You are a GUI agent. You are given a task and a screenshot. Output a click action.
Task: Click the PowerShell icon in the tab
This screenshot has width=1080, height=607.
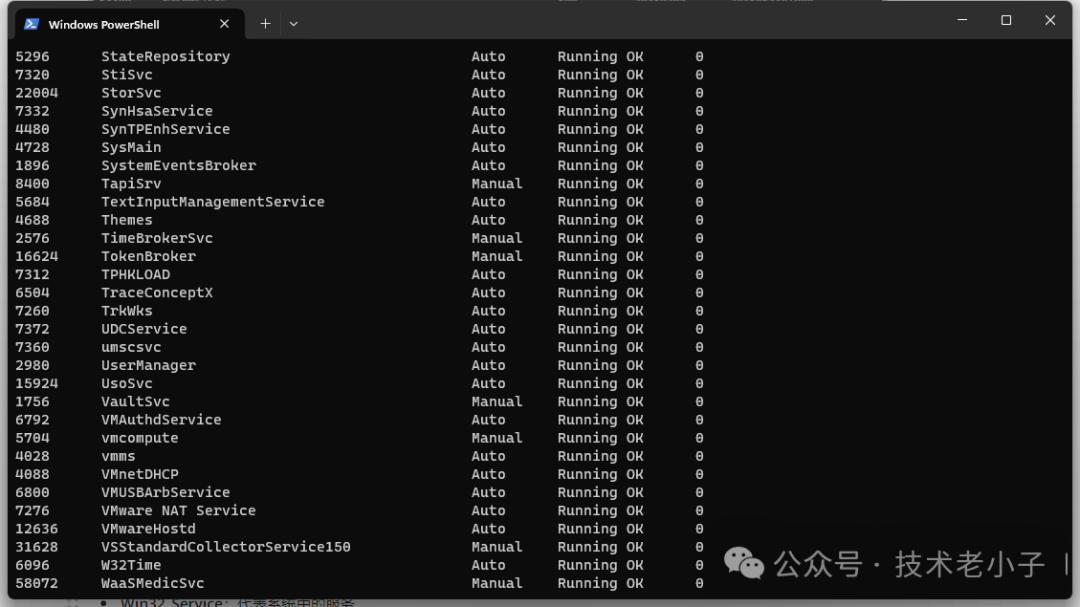pyautogui.click(x=32, y=24)
